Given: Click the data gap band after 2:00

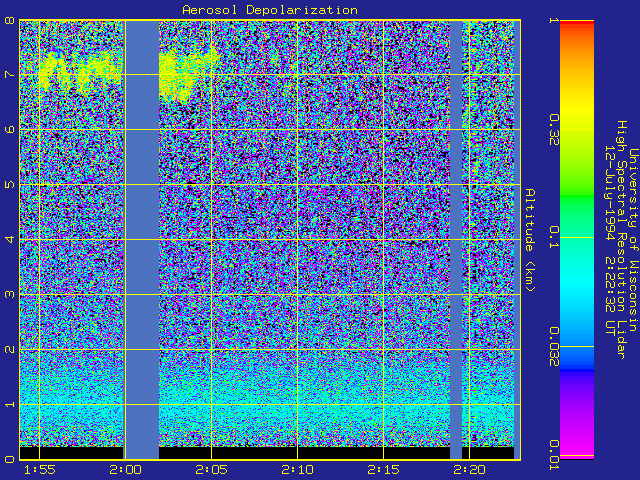Looking at the screenshot, I should [x=141, y=240].
